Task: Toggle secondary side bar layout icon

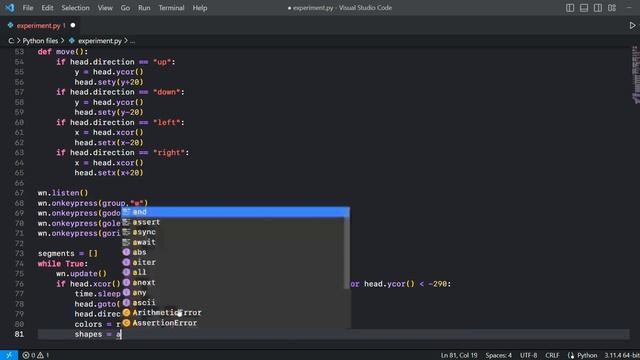Action: coord(598,8)
